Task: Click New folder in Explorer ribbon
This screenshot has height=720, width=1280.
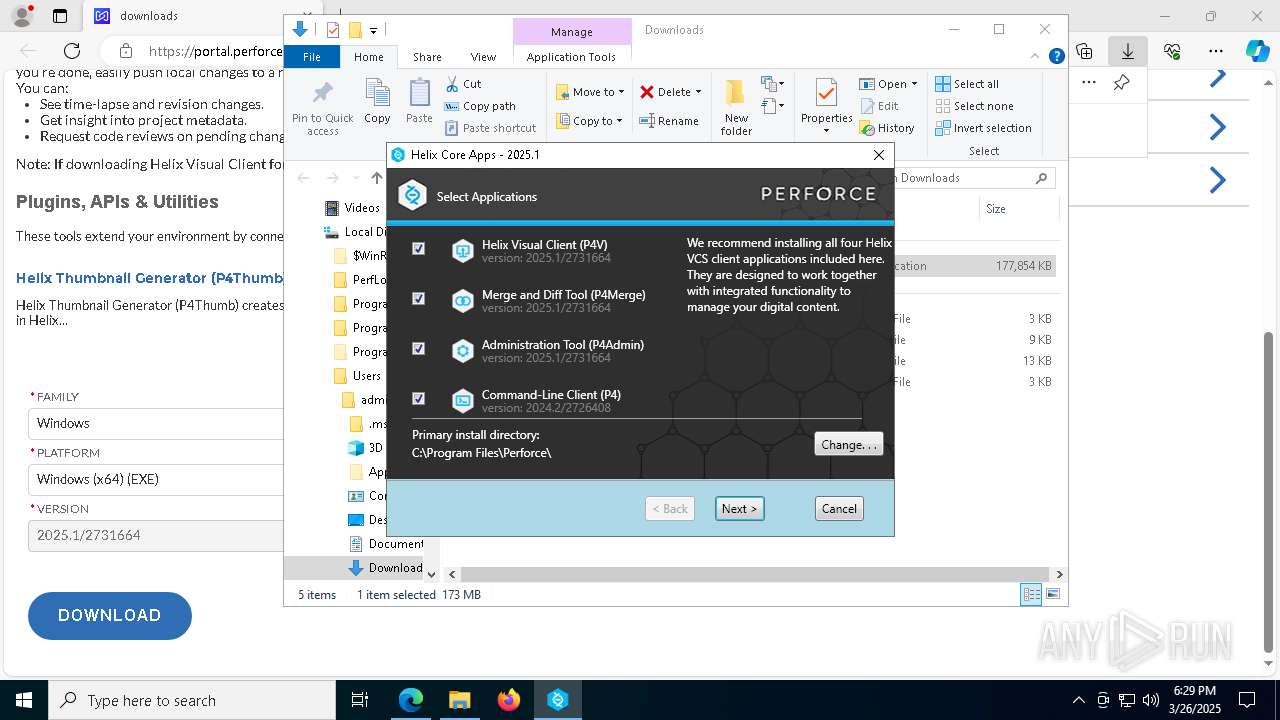Action: click(x=736, y=107)
